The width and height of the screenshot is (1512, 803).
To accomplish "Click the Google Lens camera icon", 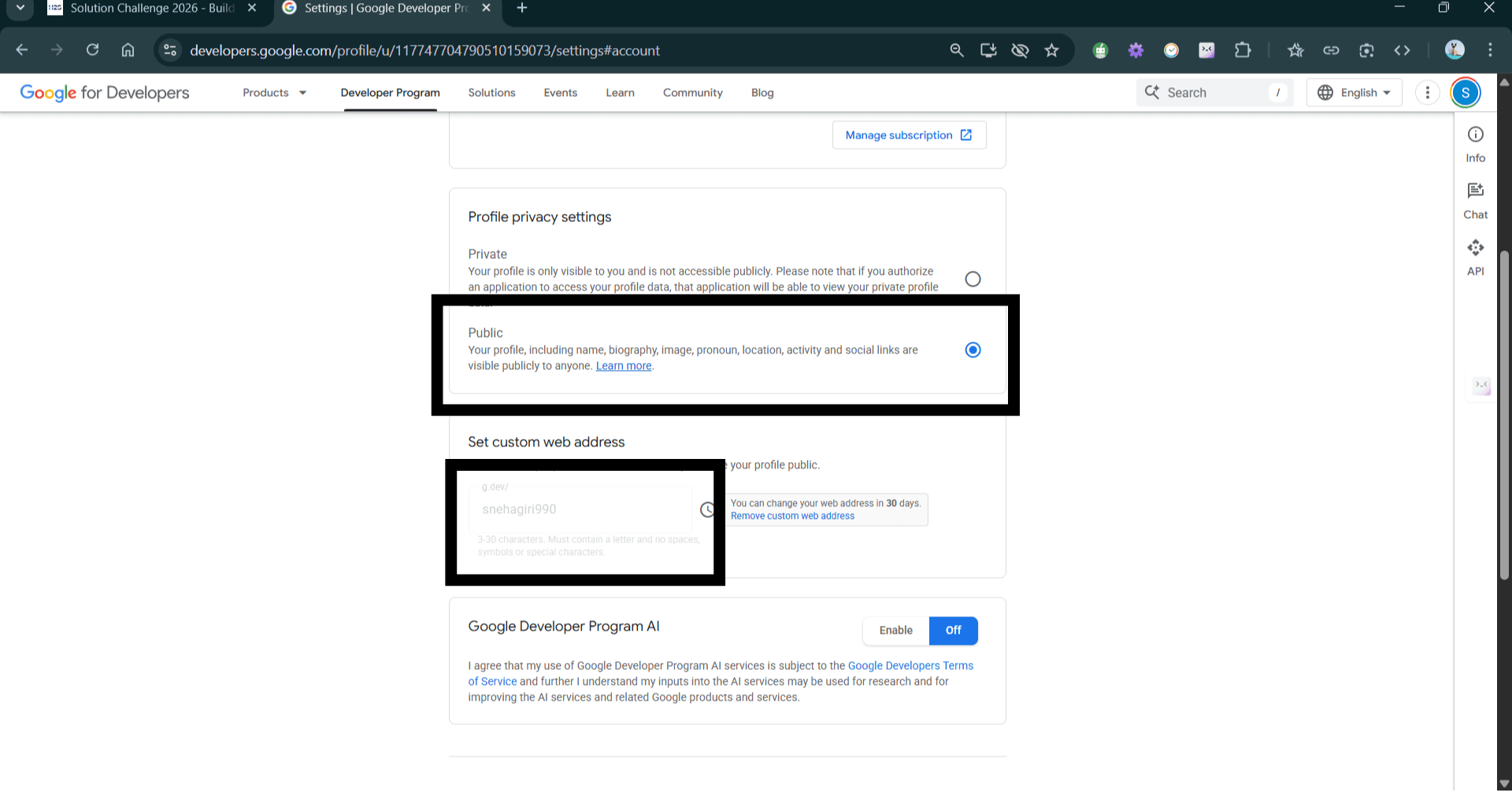I will pos(1366,50).
